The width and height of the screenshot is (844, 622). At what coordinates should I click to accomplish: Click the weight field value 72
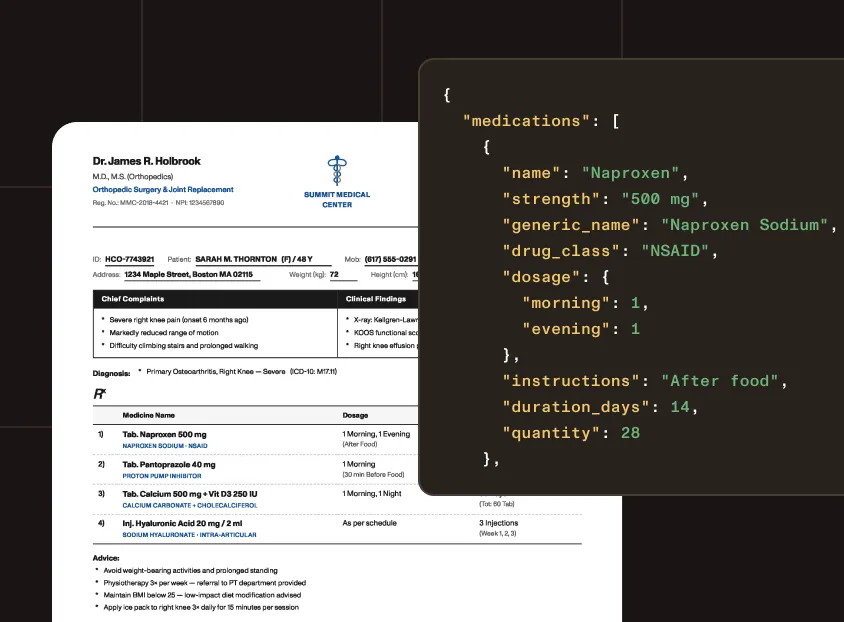point(334,274)
